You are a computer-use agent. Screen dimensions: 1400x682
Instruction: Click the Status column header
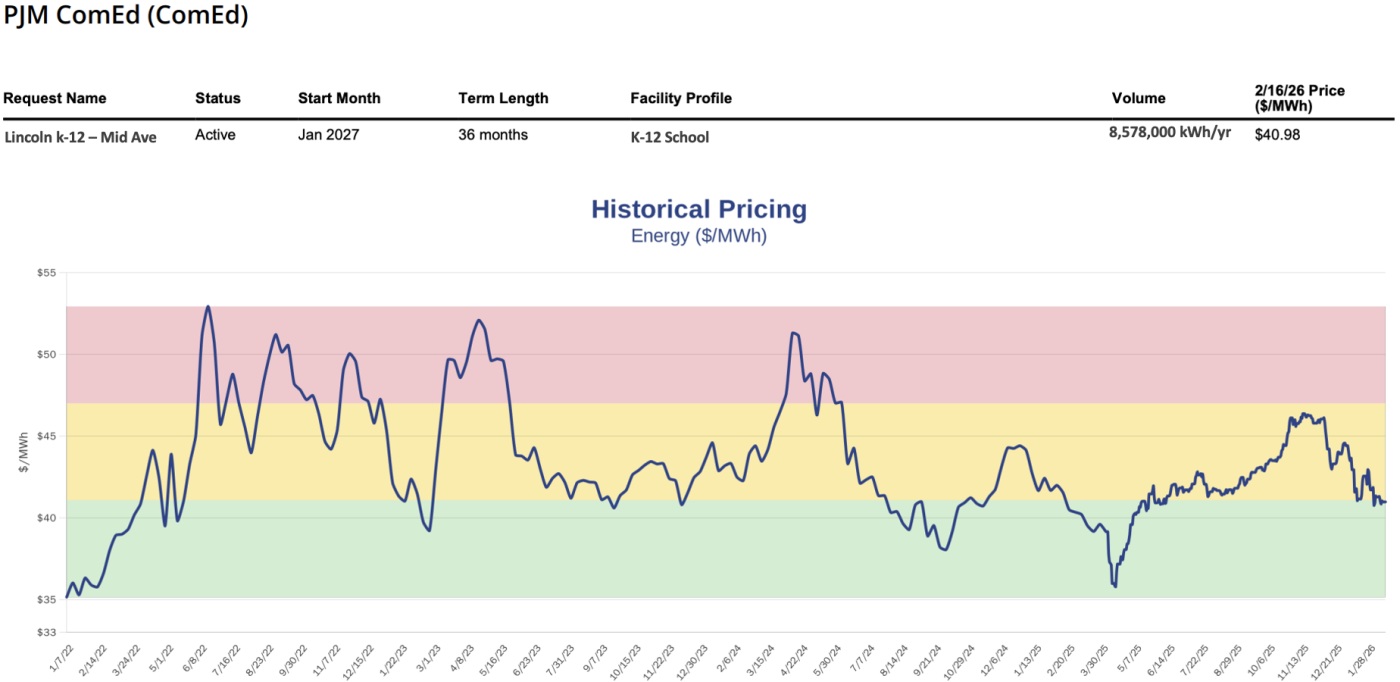coord(218,98)
